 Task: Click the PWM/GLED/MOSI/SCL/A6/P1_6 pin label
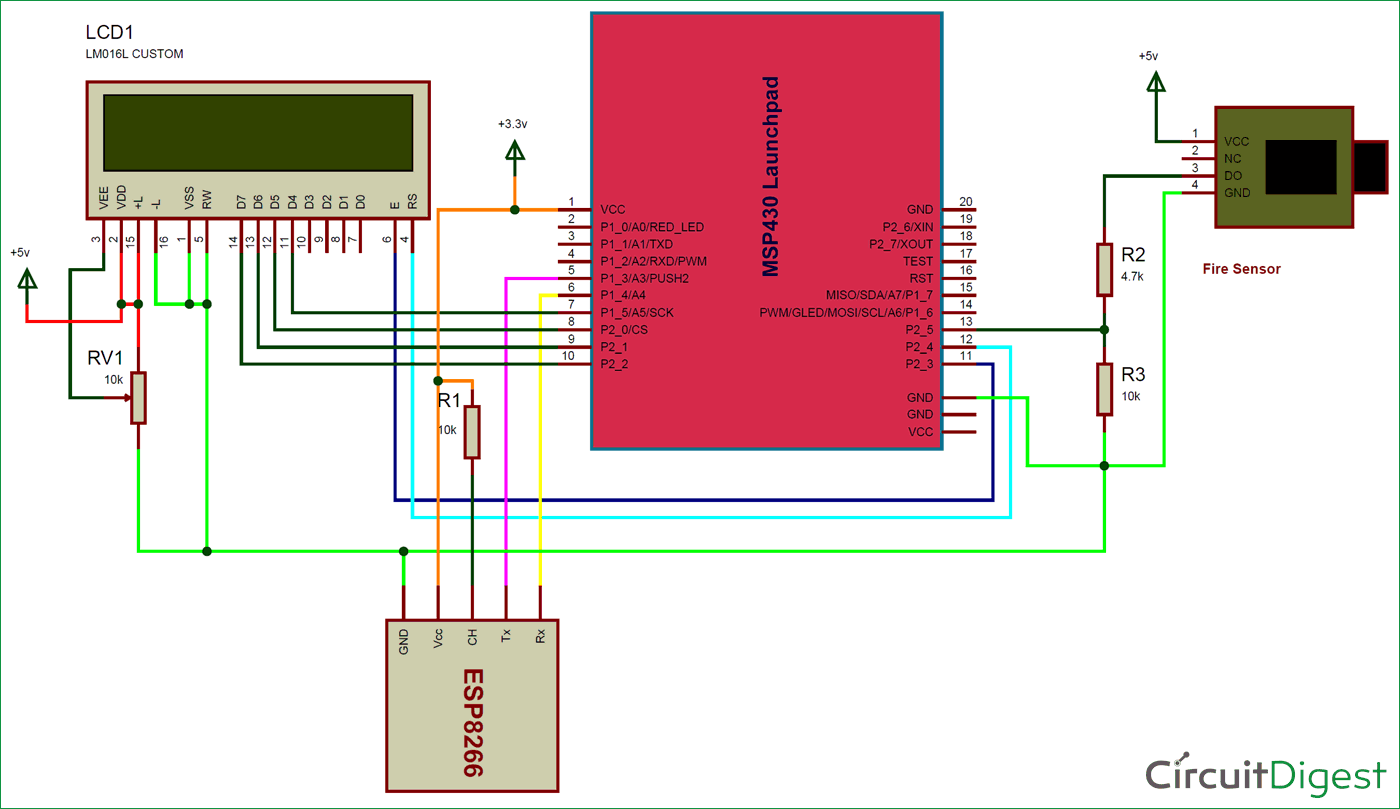[x=846, y=312]
